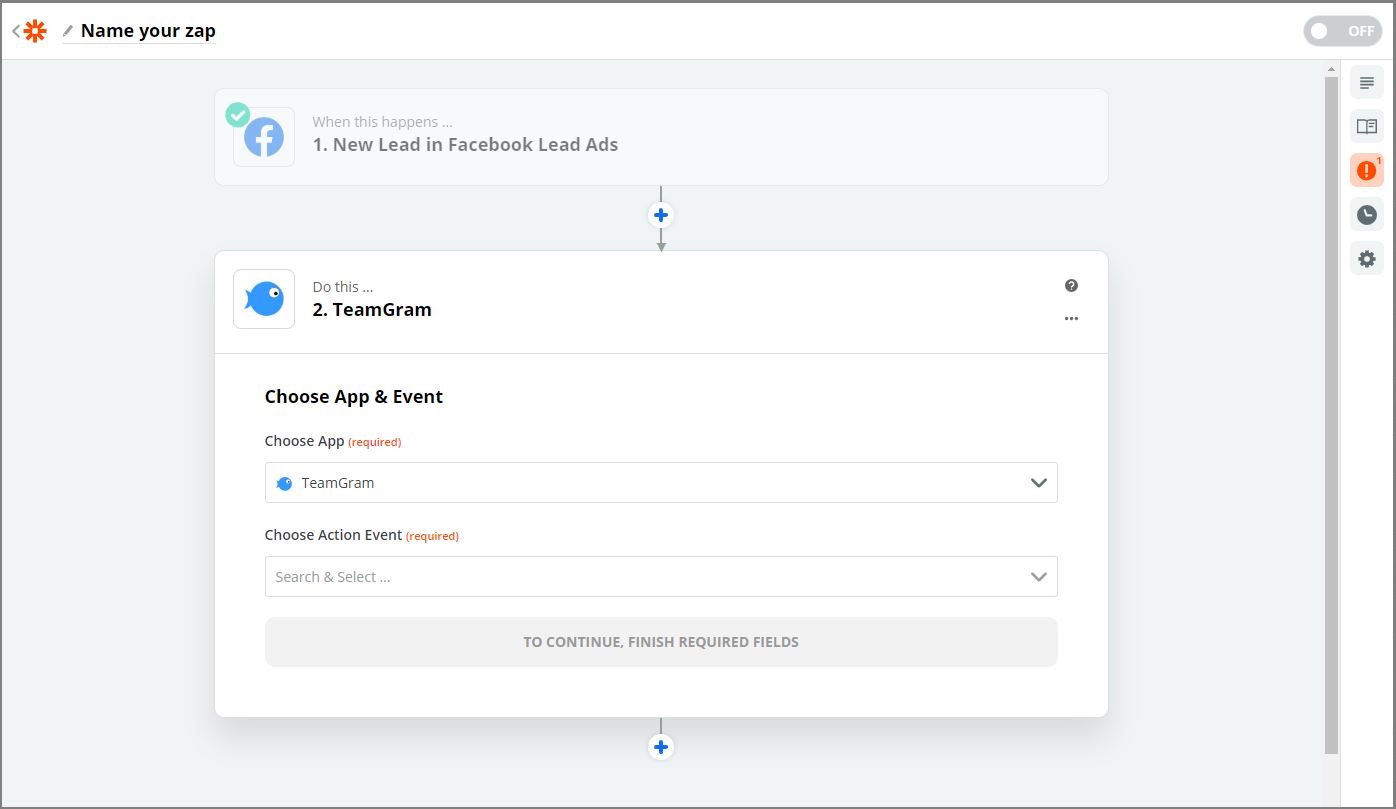Open the Choose Action Event dropdown
The width and height of the screenshot is (1396, 809).
click(x=661, y=576)
